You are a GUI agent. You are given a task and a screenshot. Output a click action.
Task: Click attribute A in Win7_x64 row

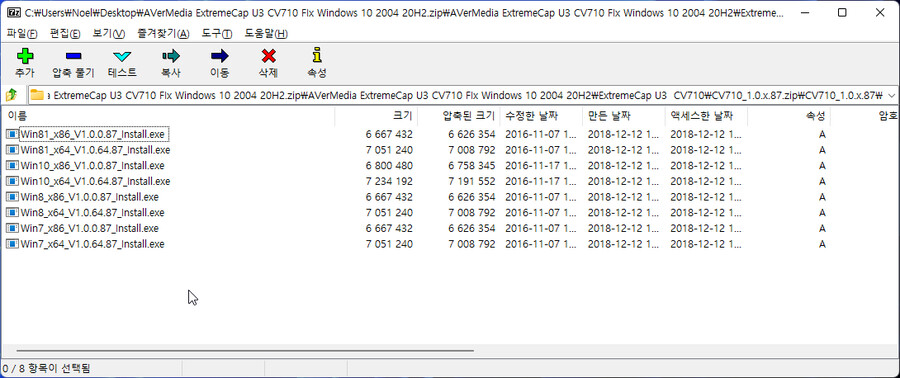(x=822, y=244)
